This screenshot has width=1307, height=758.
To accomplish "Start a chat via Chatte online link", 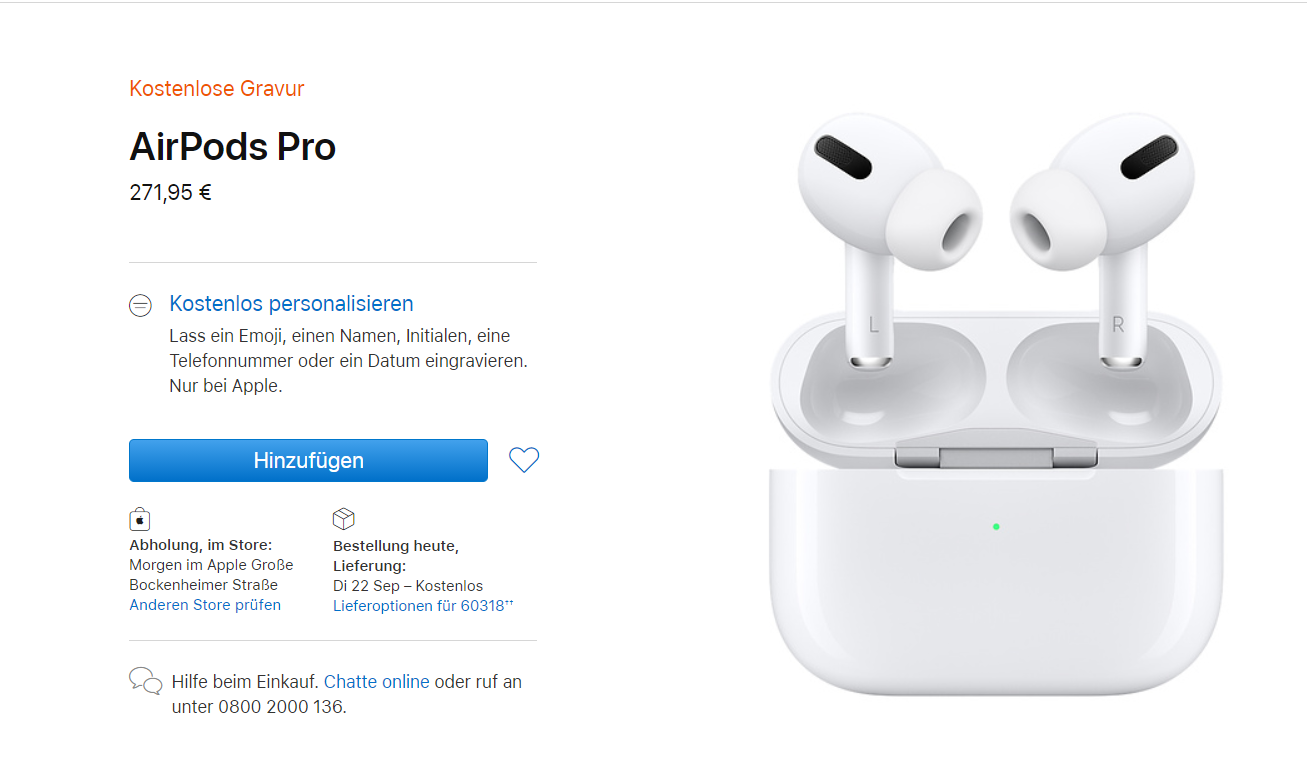I will click(x=377, y=682).
